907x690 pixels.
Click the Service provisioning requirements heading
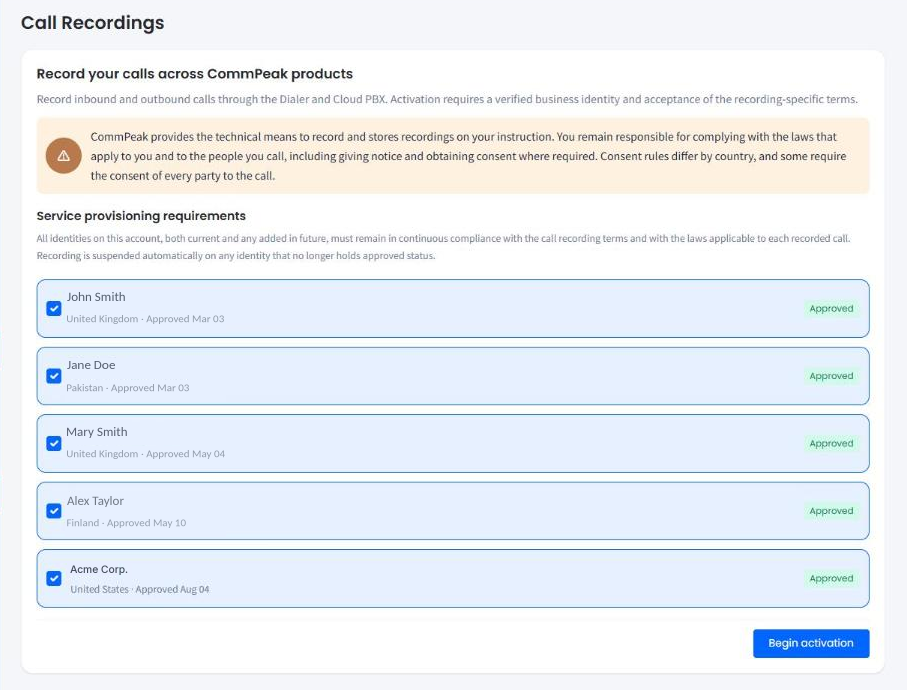pyautogui.click(x=141, y=216)
